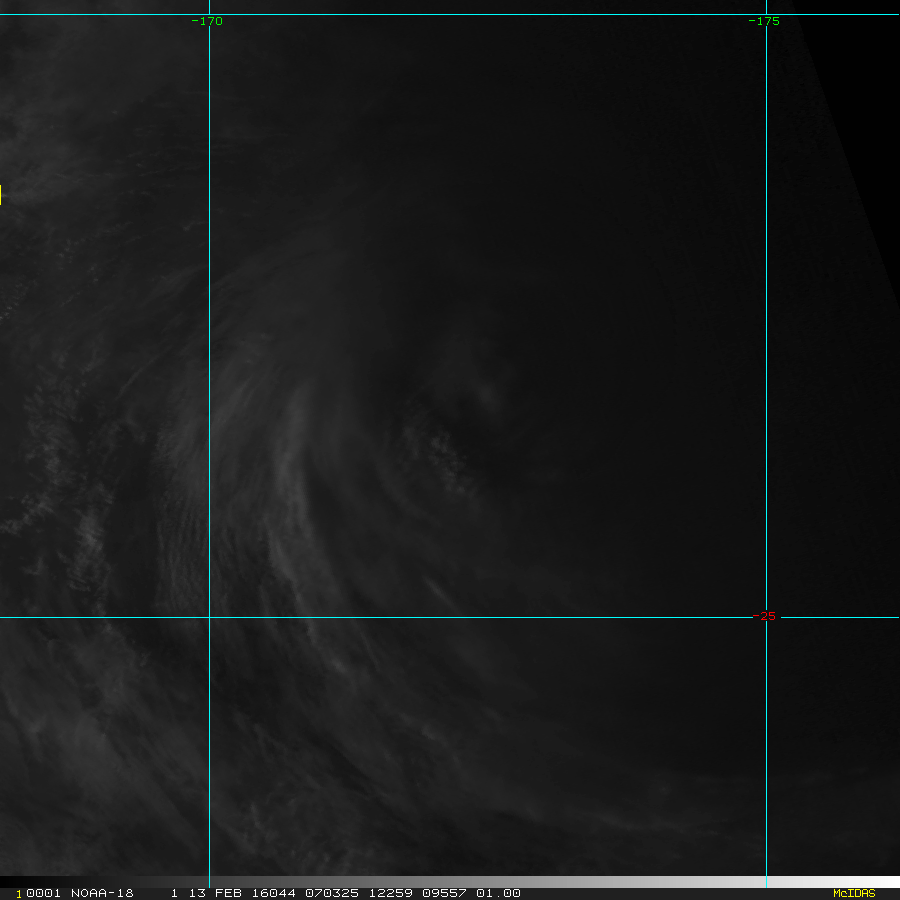Screen dimensions: 900x900
Task: Click the yellow frame number 1 at bottom-left
Action: tap(18, 893)
